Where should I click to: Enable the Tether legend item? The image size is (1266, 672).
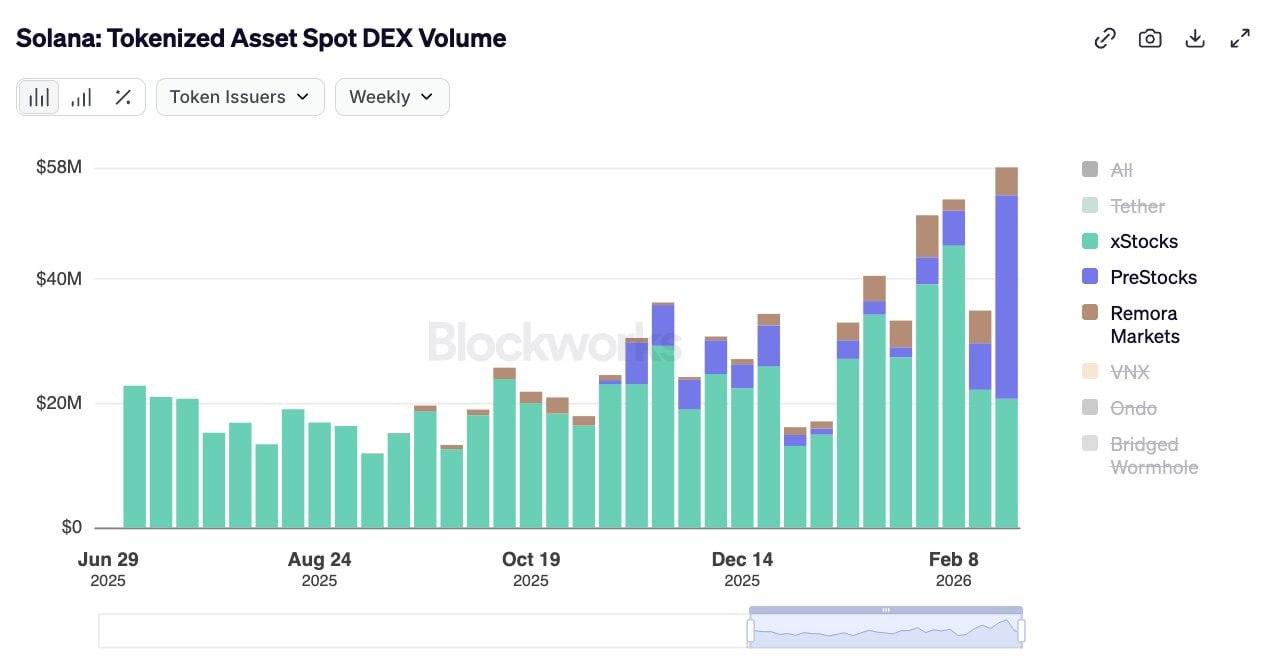(x=1136, y=206)
